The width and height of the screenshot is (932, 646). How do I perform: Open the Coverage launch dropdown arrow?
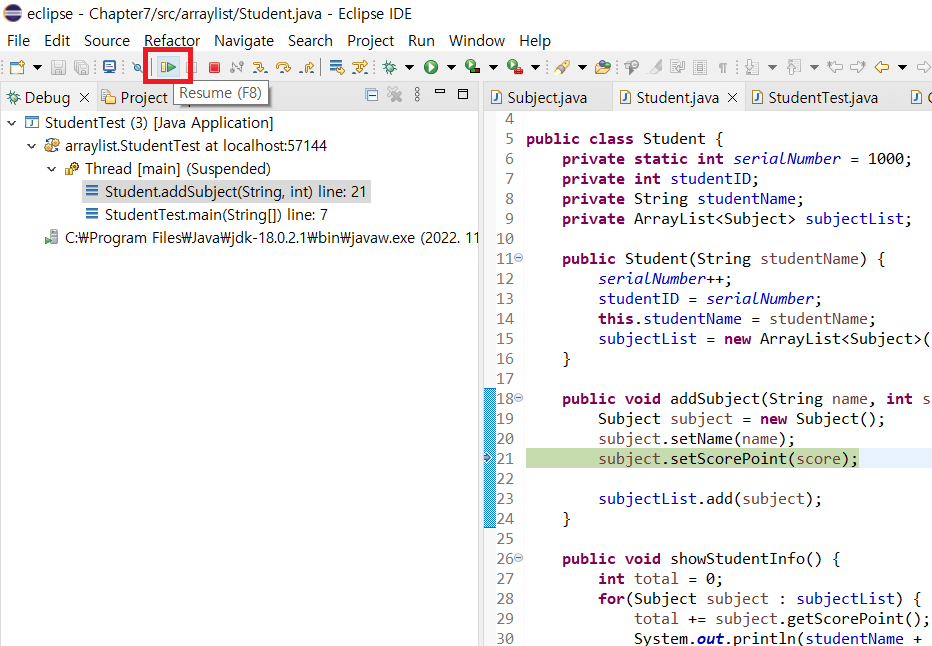tap(493, 68)
